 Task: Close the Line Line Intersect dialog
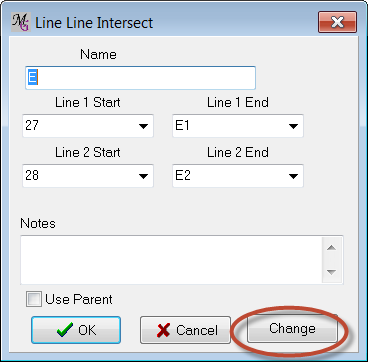pyautogui.click(x=337, y=22)
